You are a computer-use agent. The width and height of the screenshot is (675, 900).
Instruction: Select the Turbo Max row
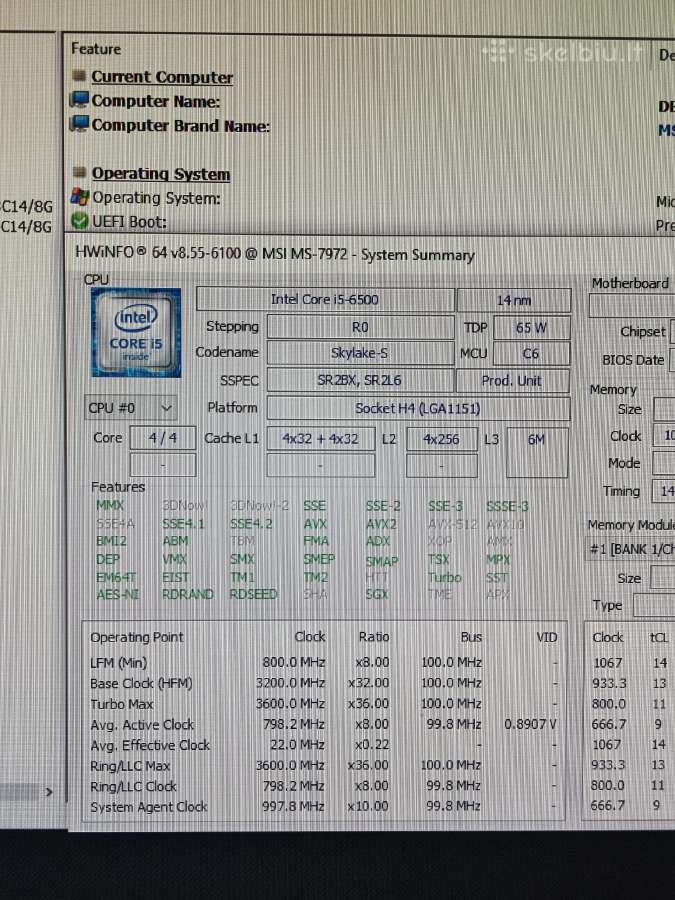click(x=324, y=704)
